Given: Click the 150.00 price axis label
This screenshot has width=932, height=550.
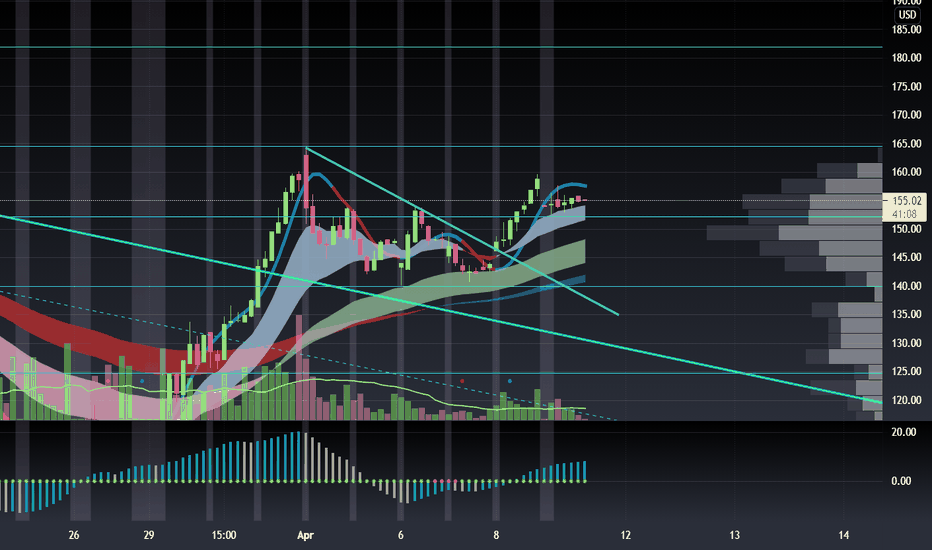Looking at the screenshot, I should click(906, 229).
